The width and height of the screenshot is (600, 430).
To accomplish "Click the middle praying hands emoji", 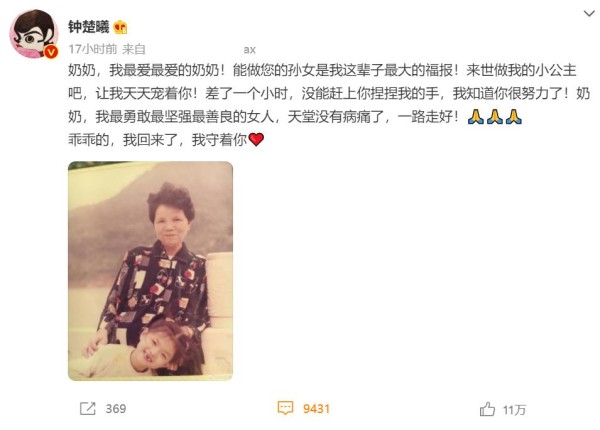I will click(495, 117).
